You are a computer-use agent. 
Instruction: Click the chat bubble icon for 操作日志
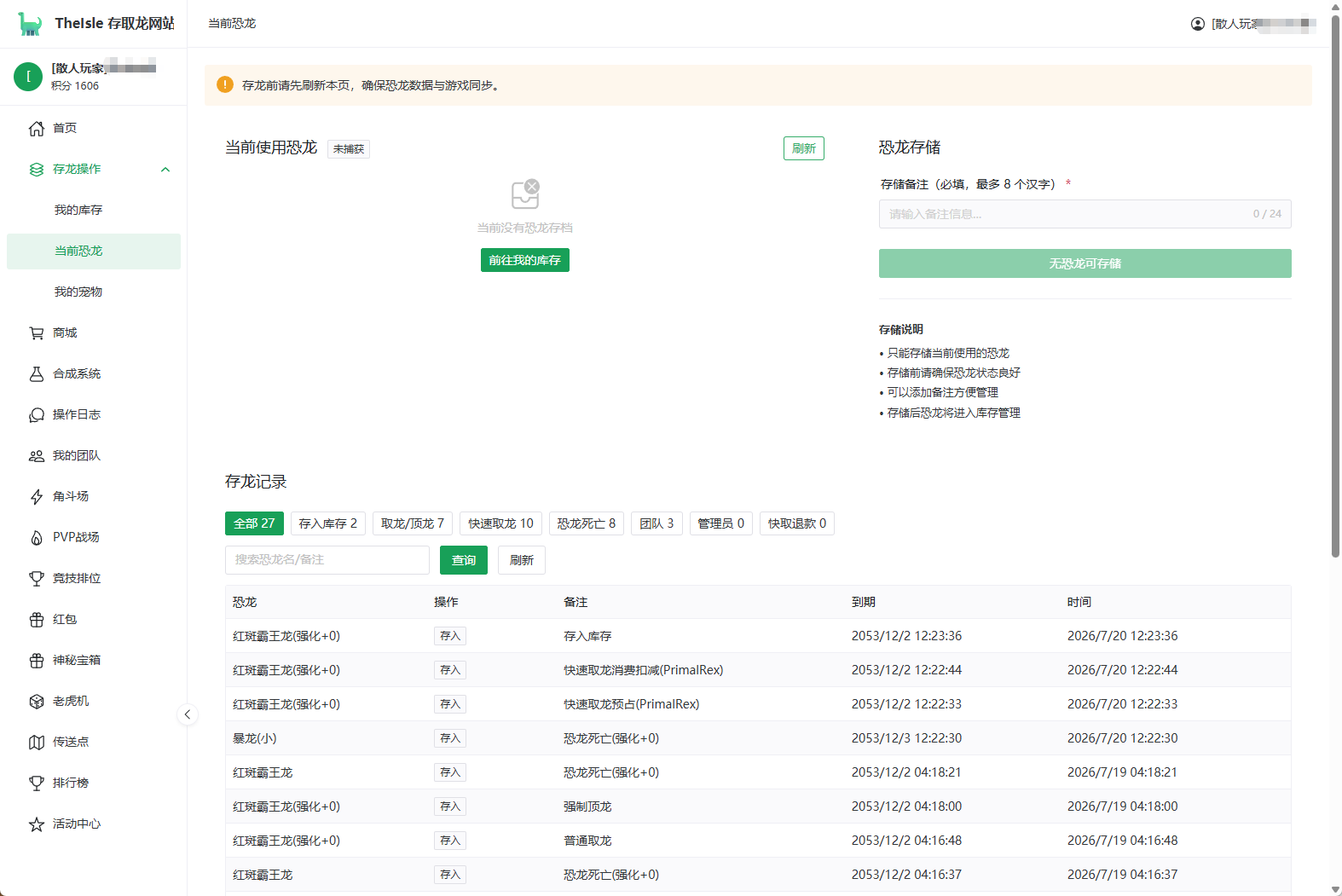(37, 415)
